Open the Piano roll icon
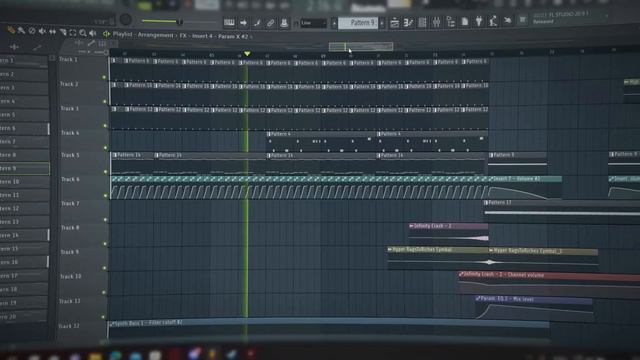 pyautogui.click(x=408, y=23)
